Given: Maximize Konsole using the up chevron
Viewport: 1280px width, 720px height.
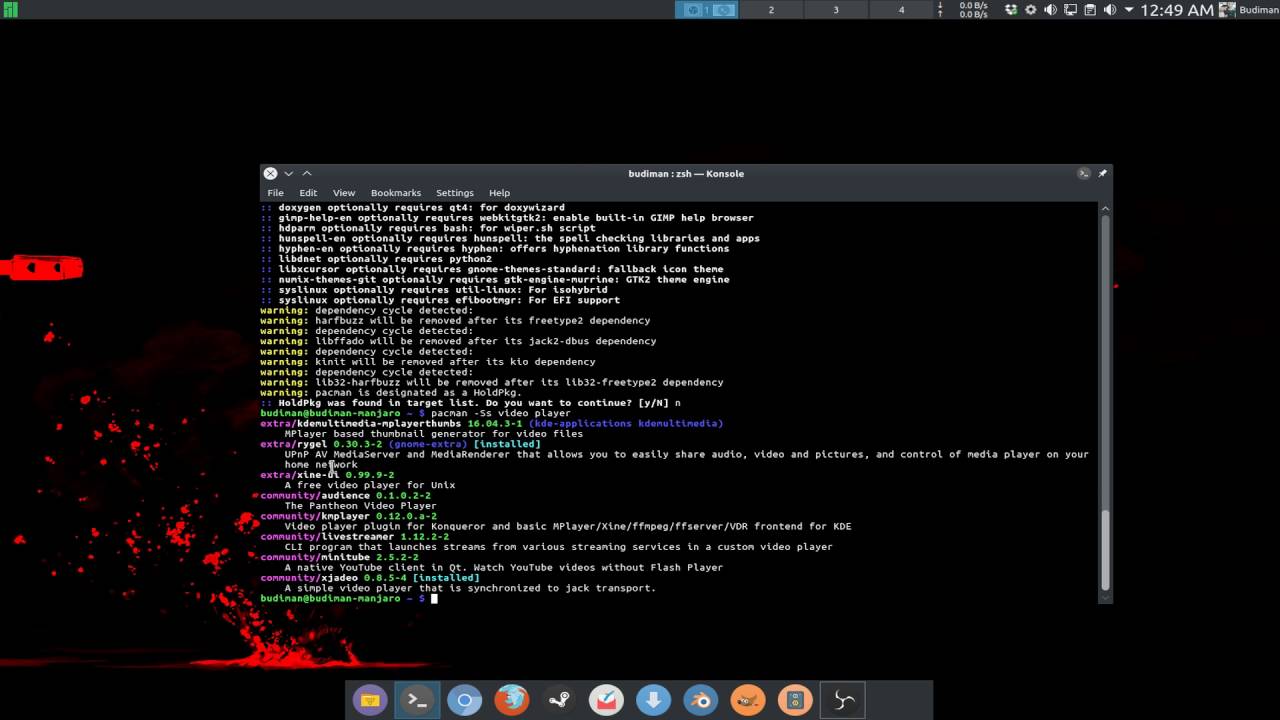Looking at the screenshot, I should 307,173.
